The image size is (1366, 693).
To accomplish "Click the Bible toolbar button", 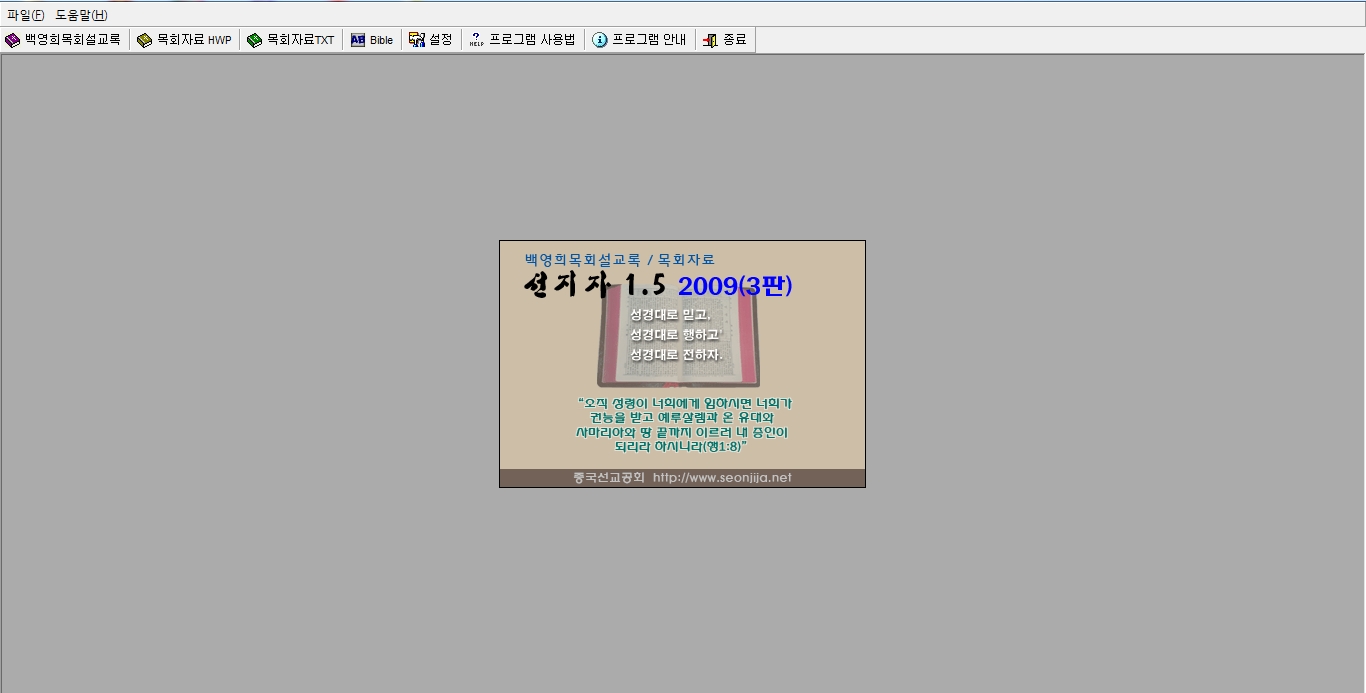I will pos(371,40).
